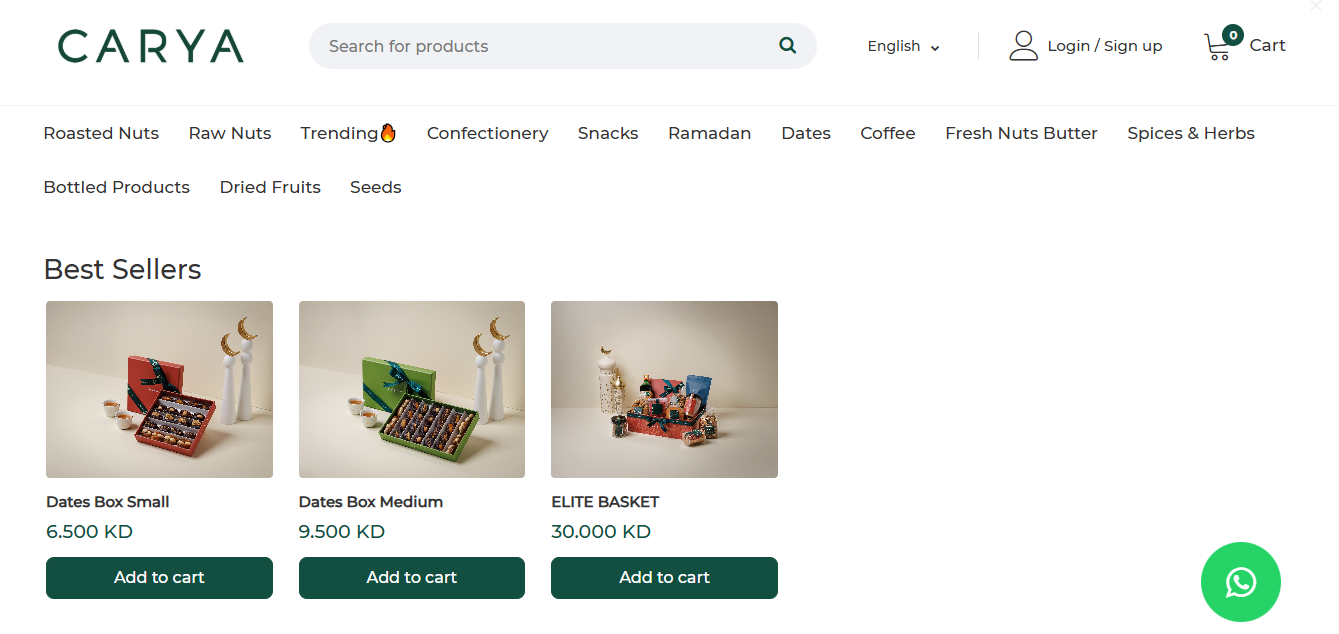Open the Trending category with flame
Screen dimensions: 1339x634
click(348, 133)
